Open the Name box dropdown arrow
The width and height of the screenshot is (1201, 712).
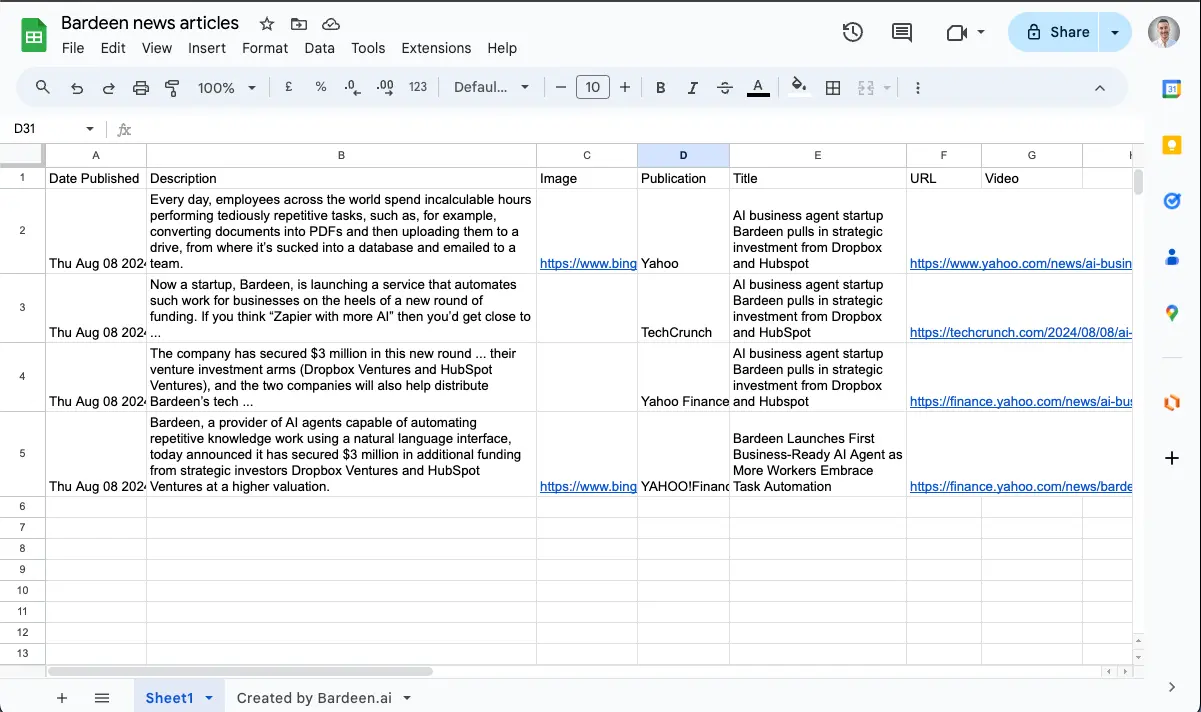point(90,129)
